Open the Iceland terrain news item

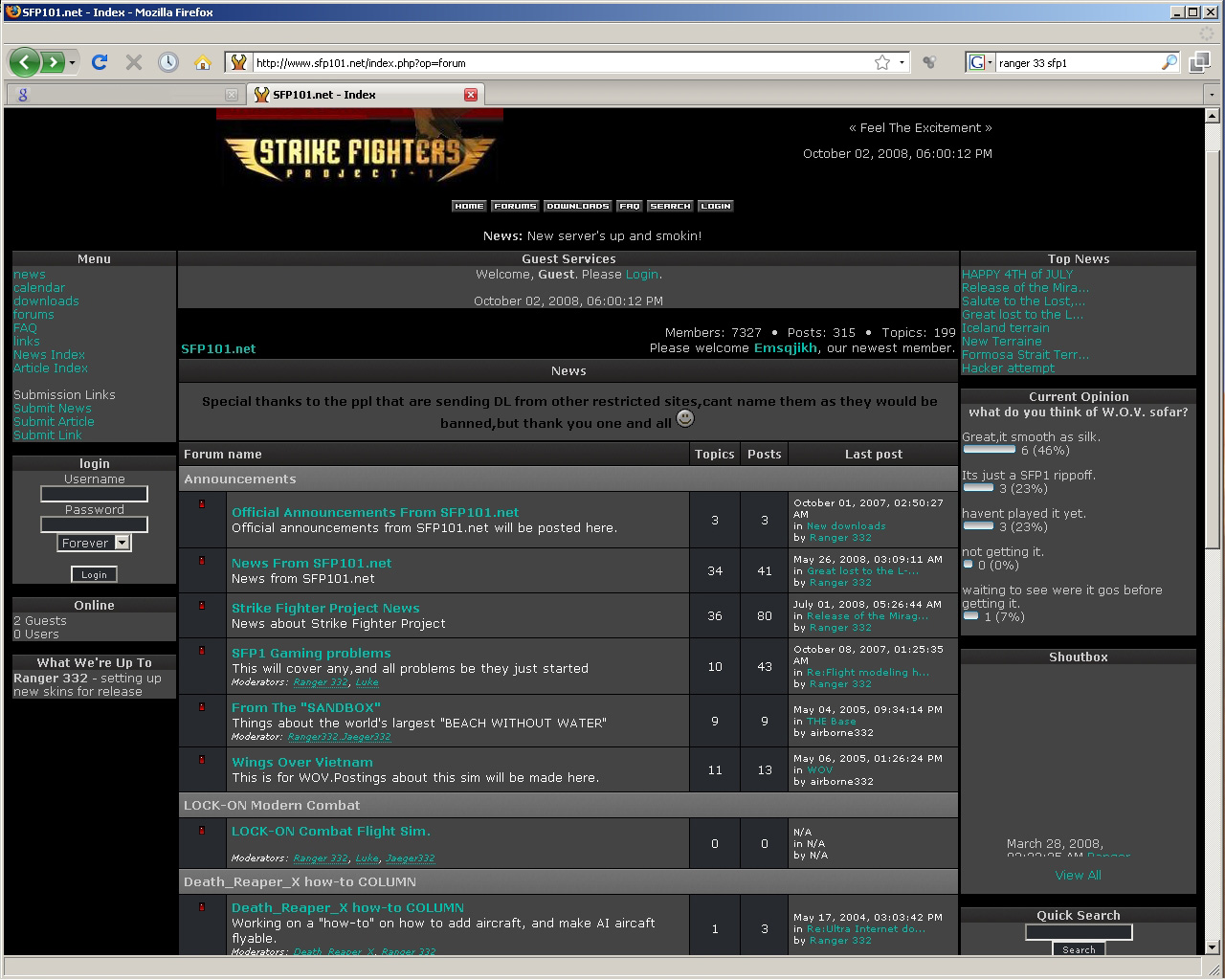tap(1005, 327)
